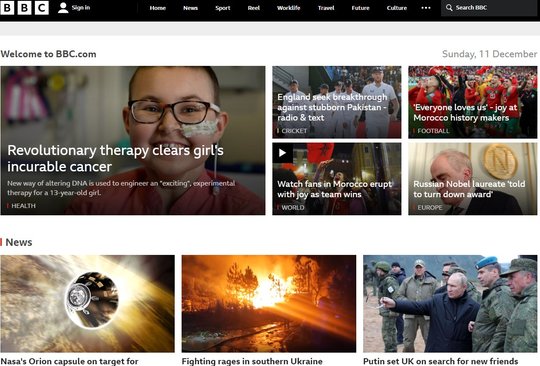This screenshot has height=366, width=540.
Task: Click the FOOTBALL category tag
Action: click(x=433, y=131)
